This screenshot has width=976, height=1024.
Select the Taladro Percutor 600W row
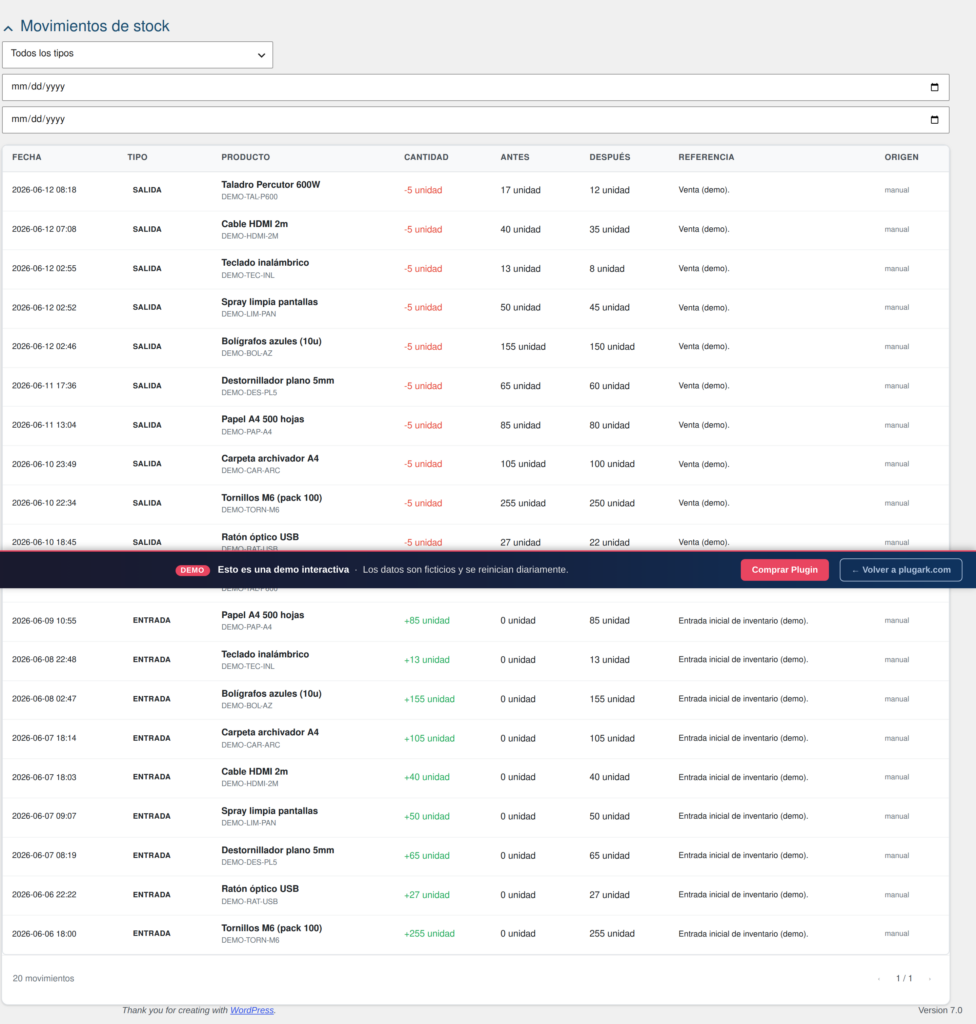coord(476,191)
